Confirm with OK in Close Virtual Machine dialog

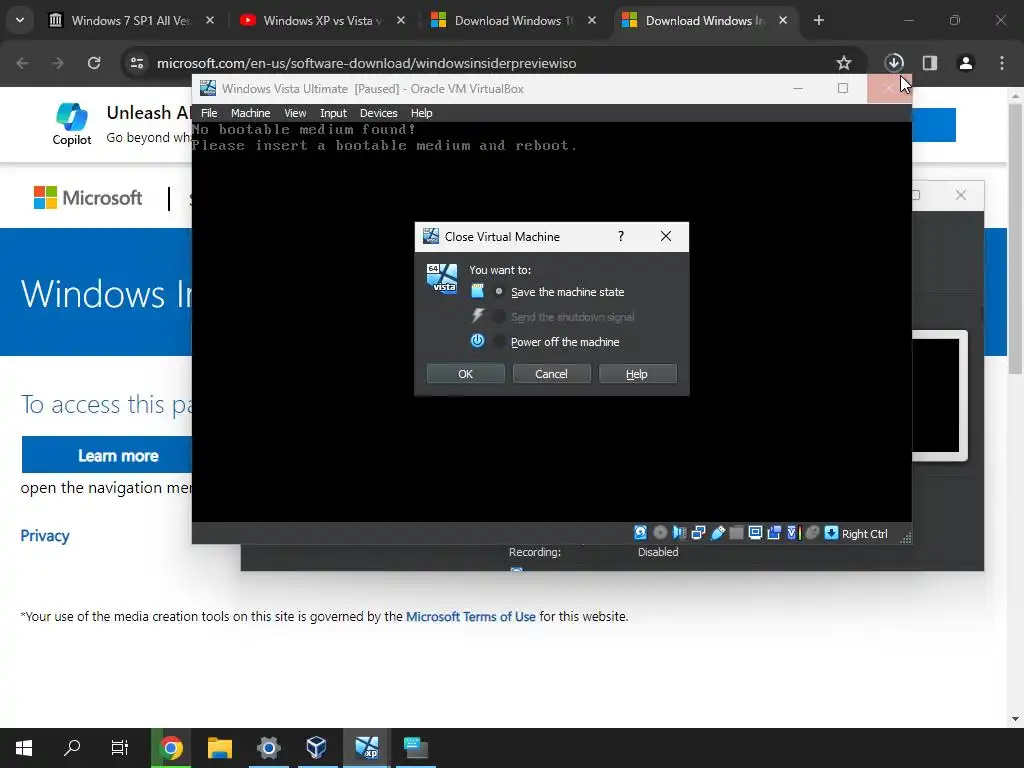[x=466, y=374]
